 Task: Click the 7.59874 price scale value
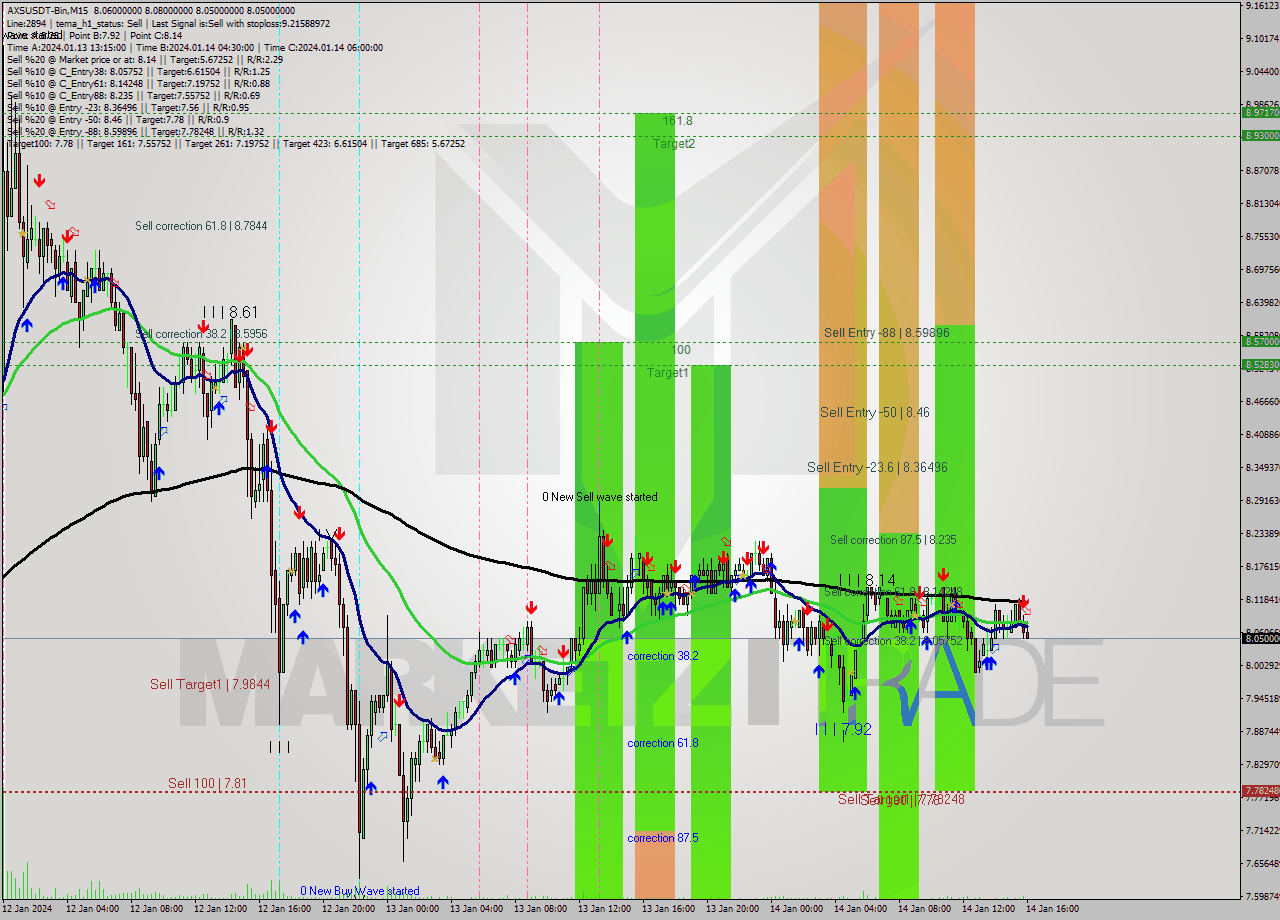[1261, 896]
